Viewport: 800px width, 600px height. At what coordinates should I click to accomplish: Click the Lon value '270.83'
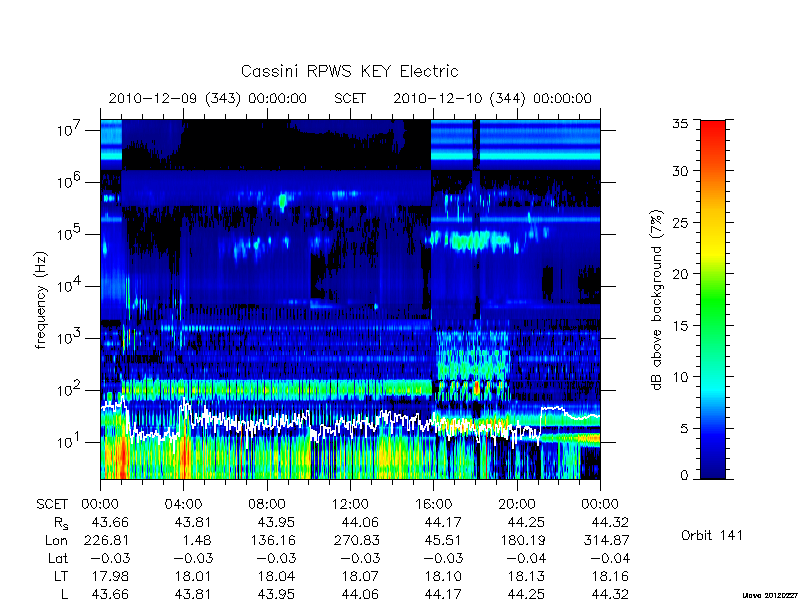(356, 540)
